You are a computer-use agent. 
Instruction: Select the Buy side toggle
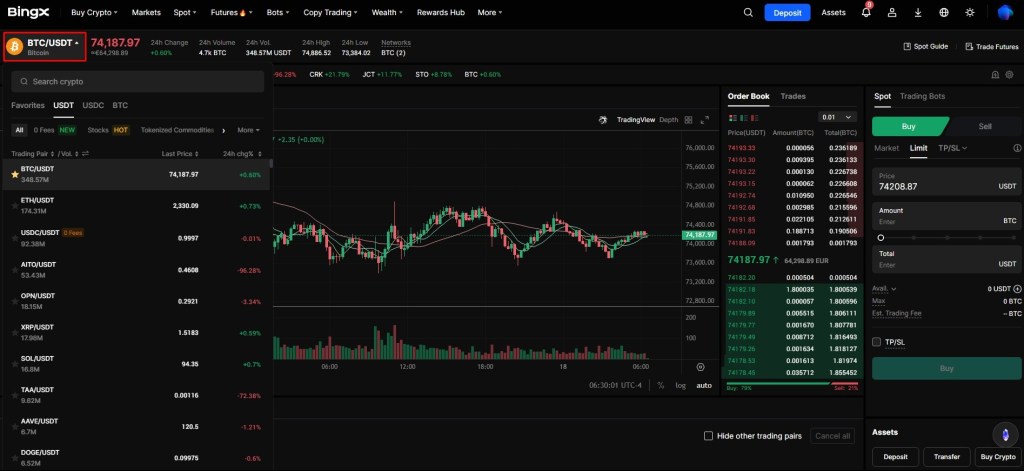pyautogui.click(x=909, y=127)
